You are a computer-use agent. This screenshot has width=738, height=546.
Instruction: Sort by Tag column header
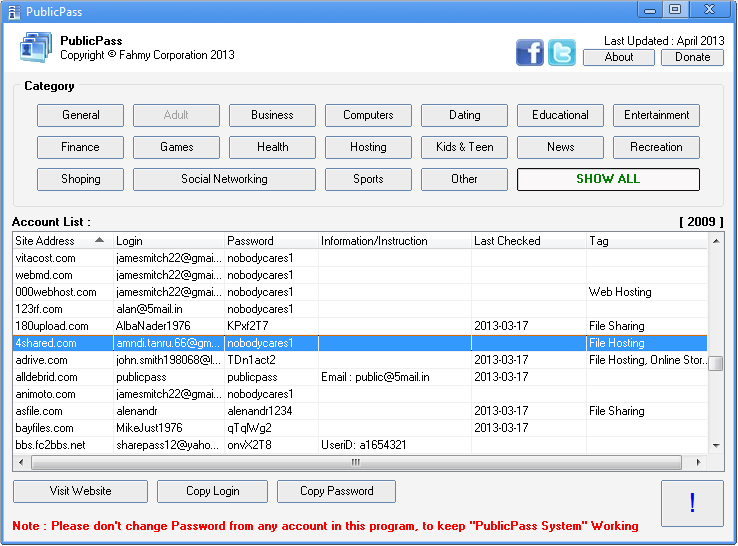click(x=647, y=241)
